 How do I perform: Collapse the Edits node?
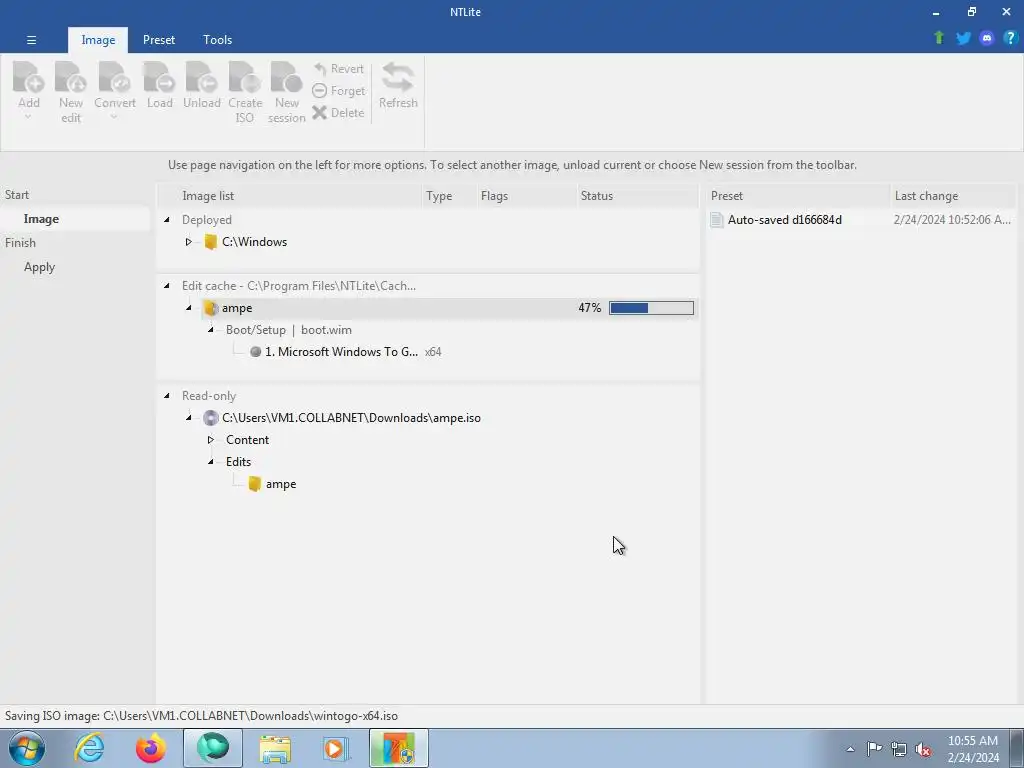pyautogui.click(x=211, y=462)
